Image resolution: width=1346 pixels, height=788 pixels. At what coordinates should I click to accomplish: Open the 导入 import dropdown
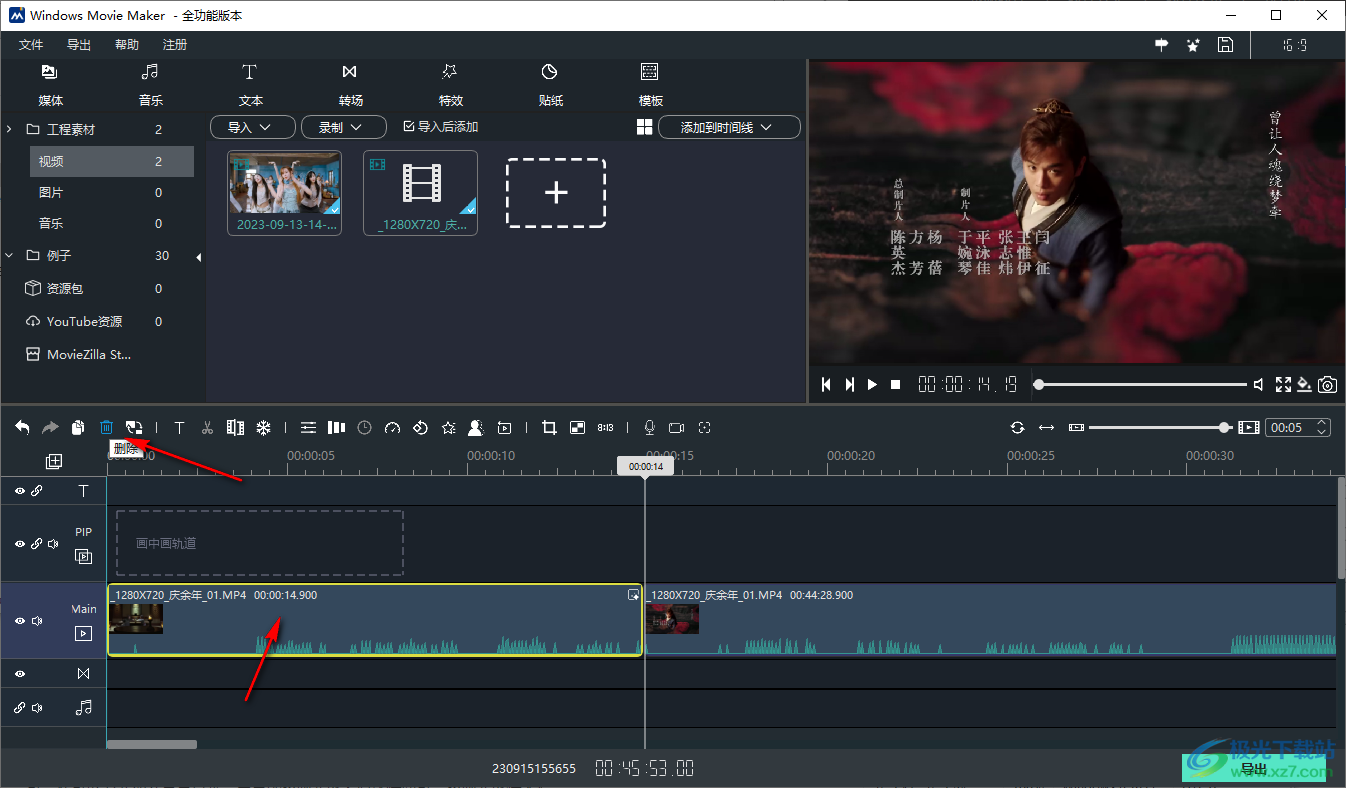[x=252, y=127]
